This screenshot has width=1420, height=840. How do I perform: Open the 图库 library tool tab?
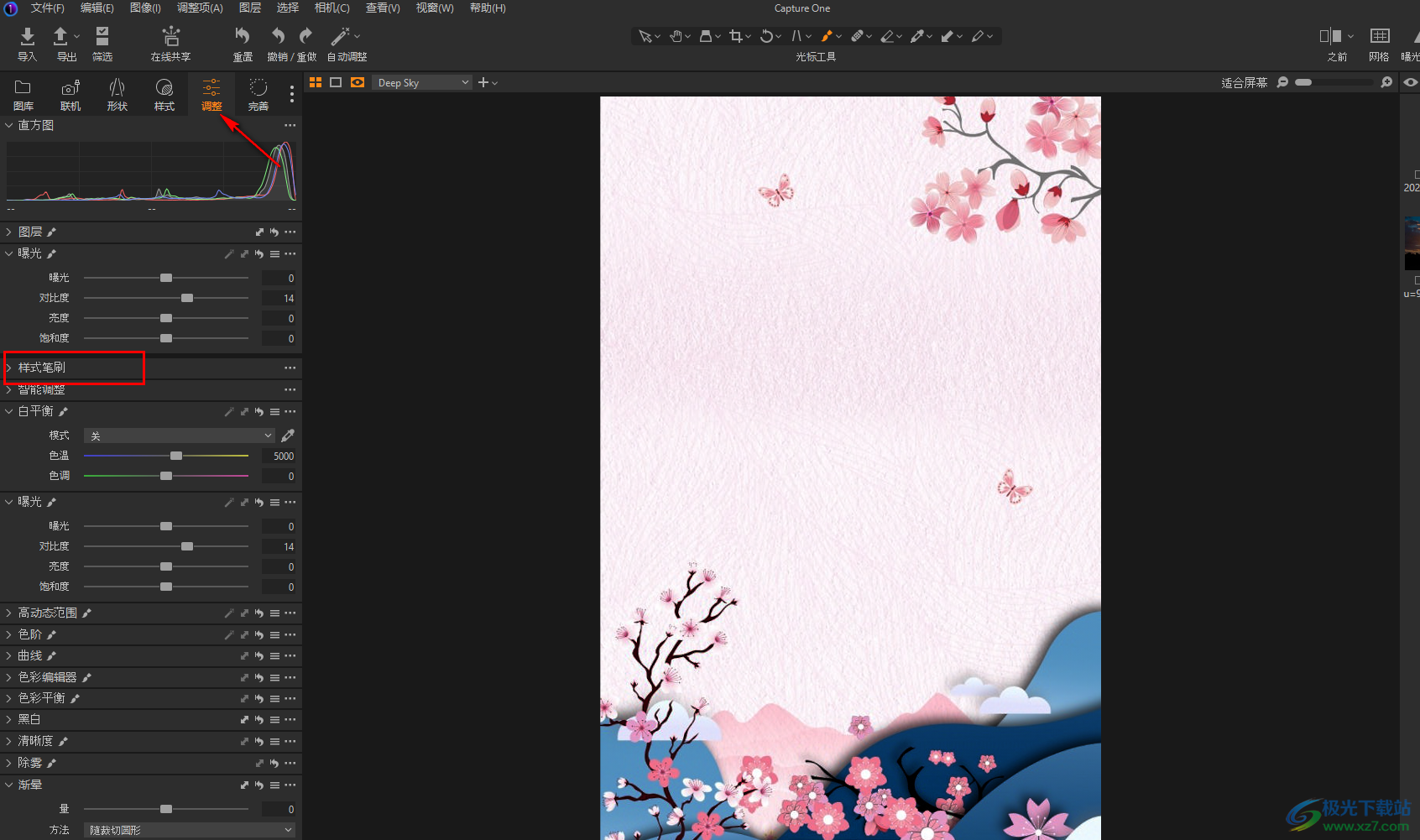tap(23, 95)
